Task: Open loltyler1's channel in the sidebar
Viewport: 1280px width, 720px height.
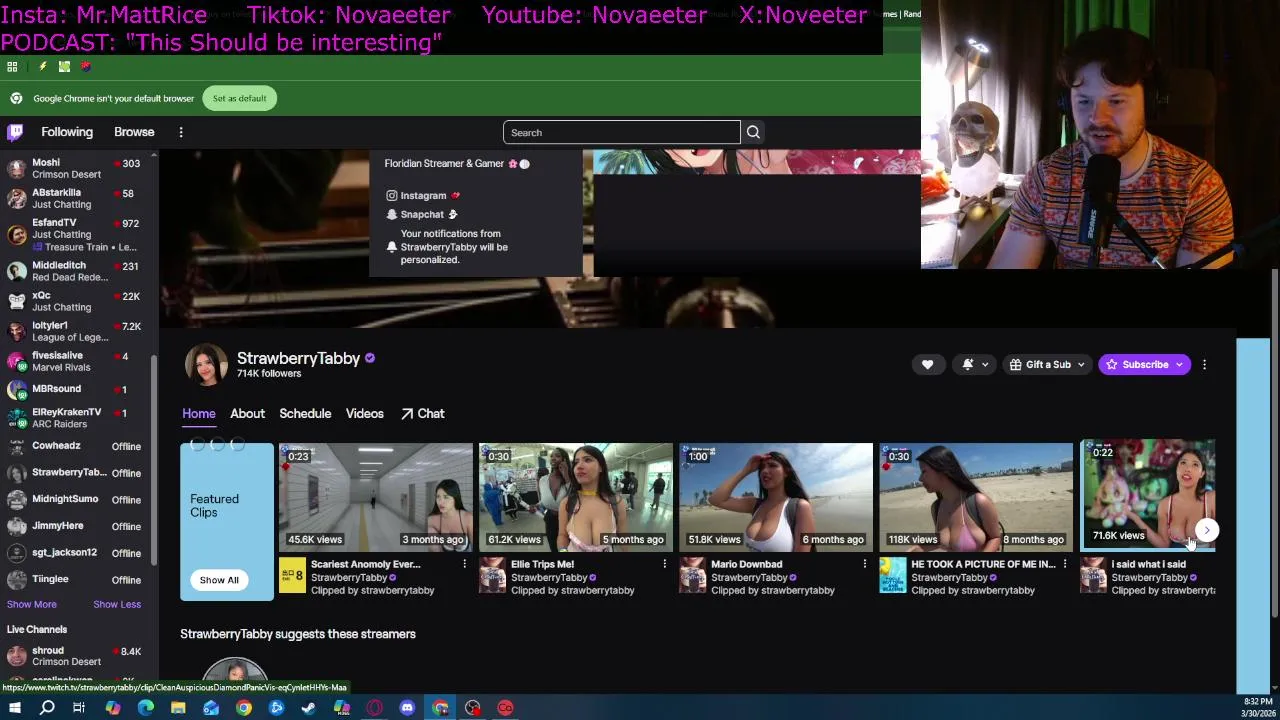Action: click(78, 331)
